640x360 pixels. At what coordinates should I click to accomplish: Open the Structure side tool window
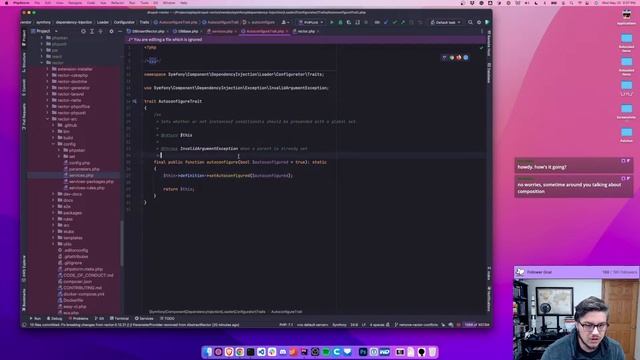tap(24, 62)
